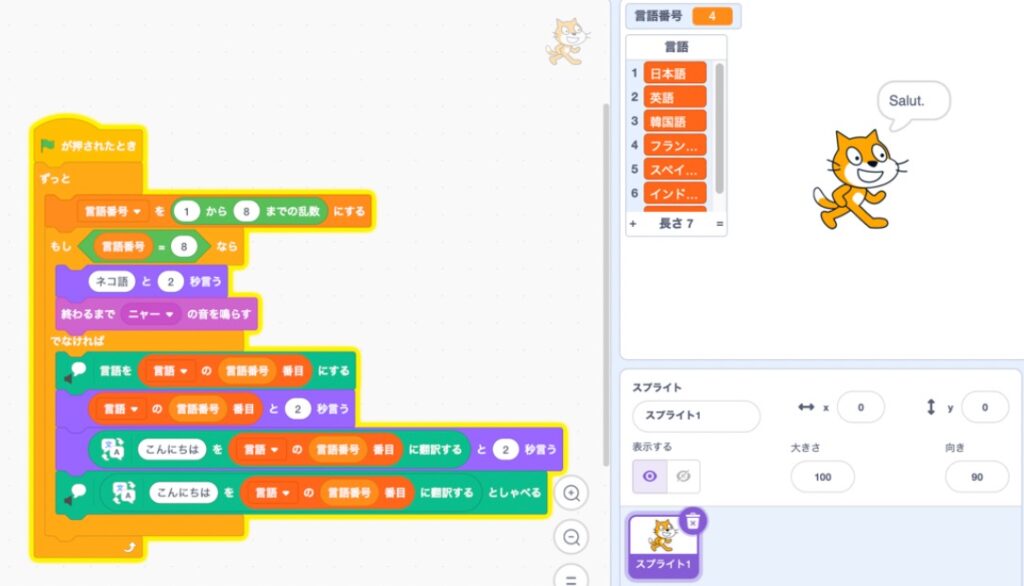Click the cat sprite on the stage
Viewport: 1024px width, 586px height.
[858, 179]
